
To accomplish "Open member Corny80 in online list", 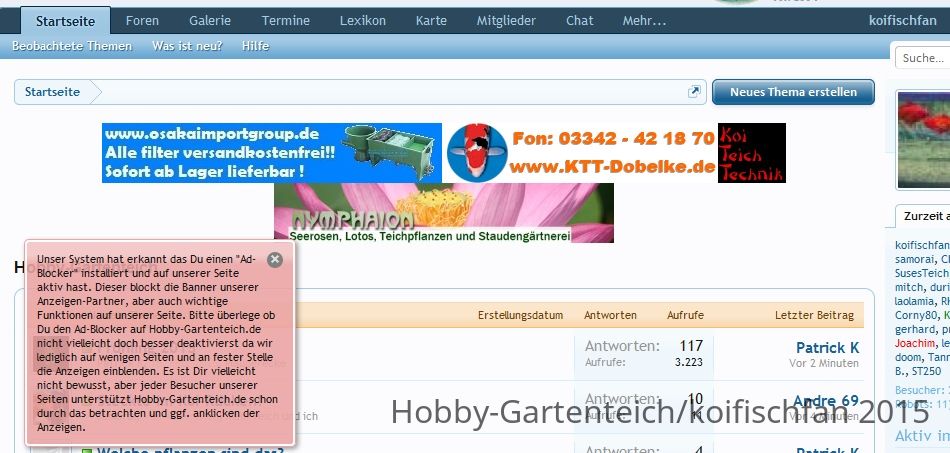I will 915,316.
